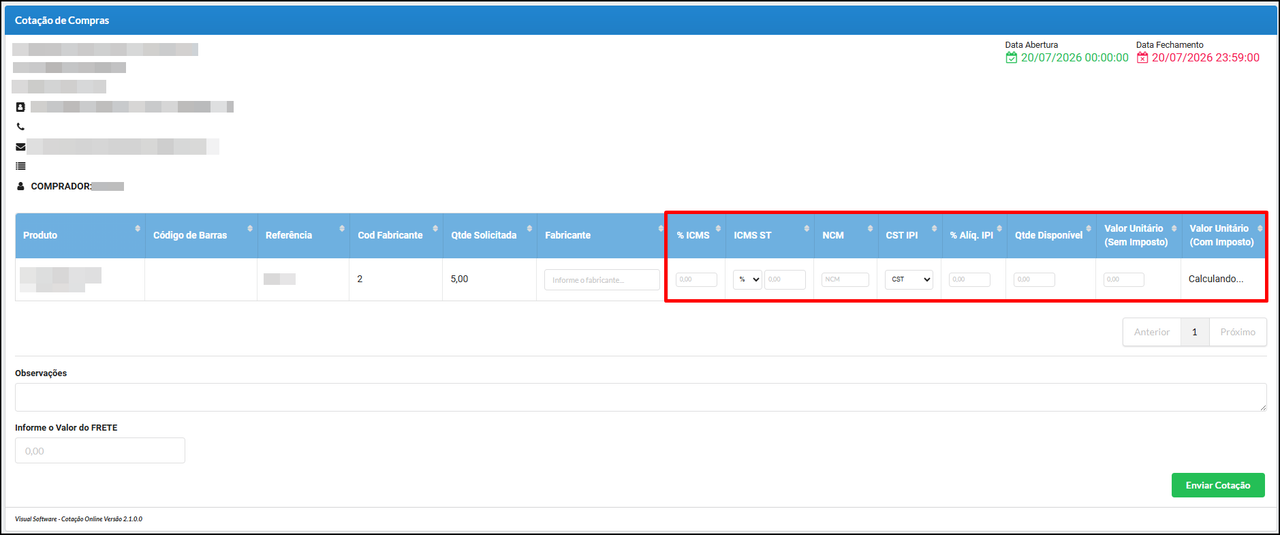Click the Qtde Disponível value field
This screenshot has width=1280, height=535.
(1034, 280)
